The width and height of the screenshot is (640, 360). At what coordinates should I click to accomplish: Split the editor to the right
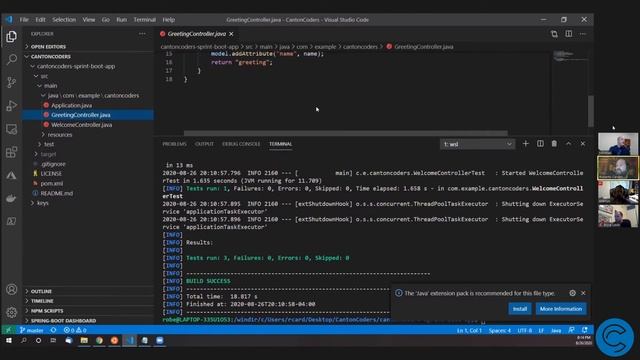(x=569, y=34)
